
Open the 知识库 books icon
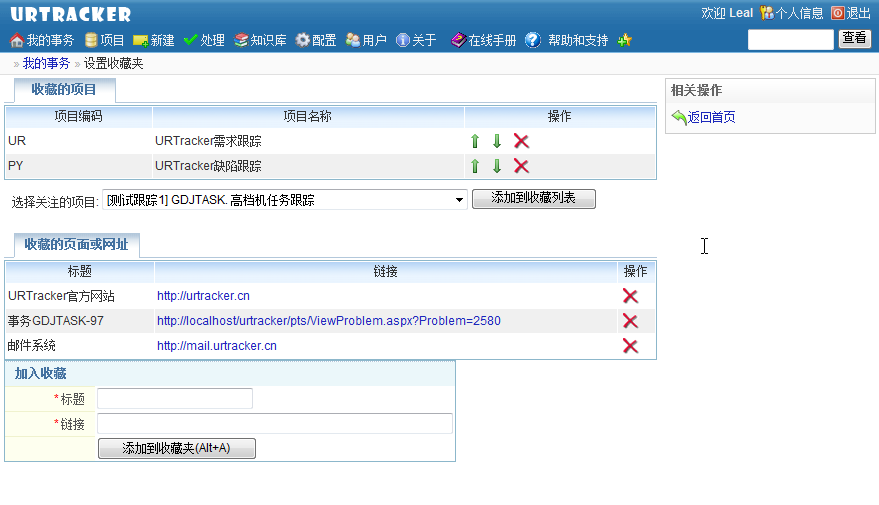241,40
